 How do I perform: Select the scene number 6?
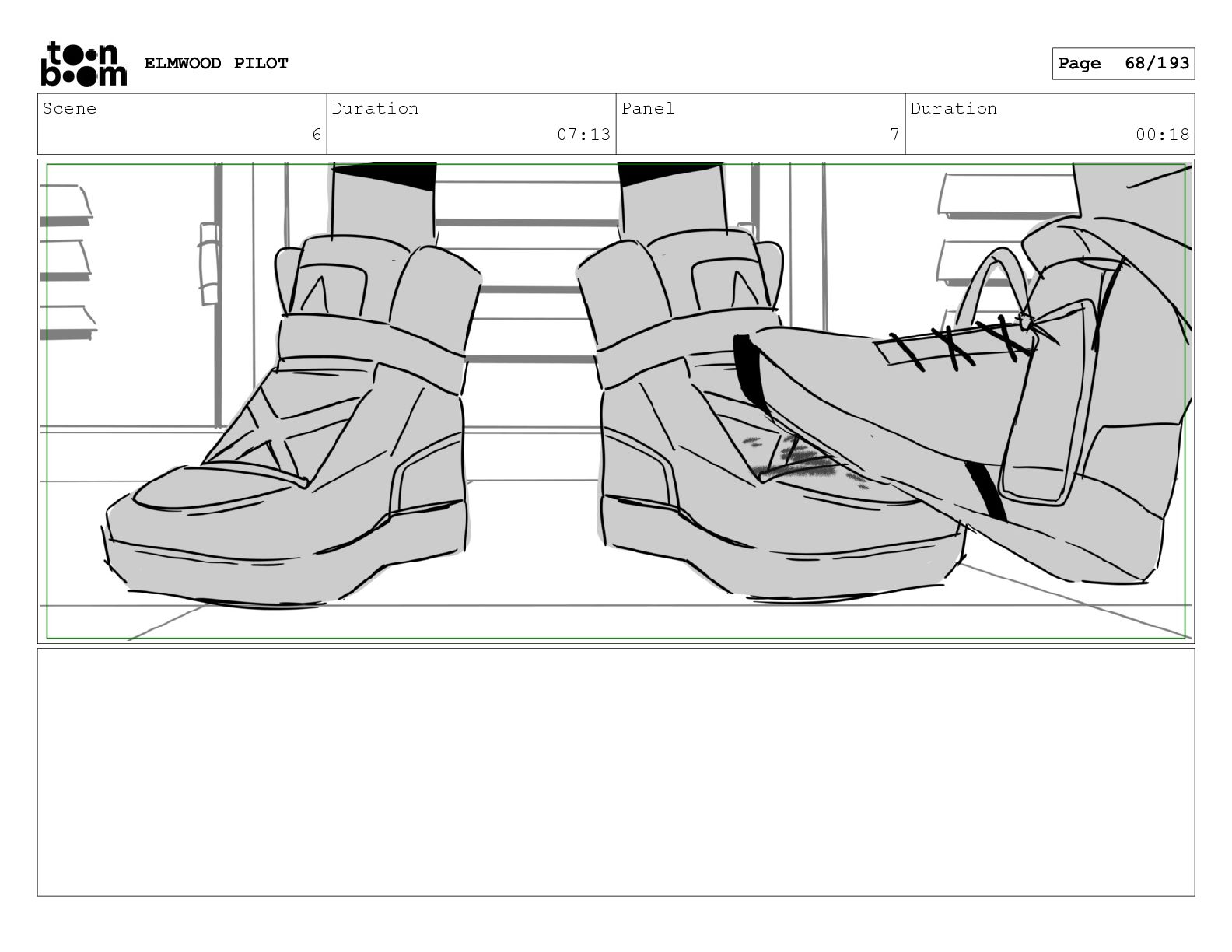(x=317, y=135)
